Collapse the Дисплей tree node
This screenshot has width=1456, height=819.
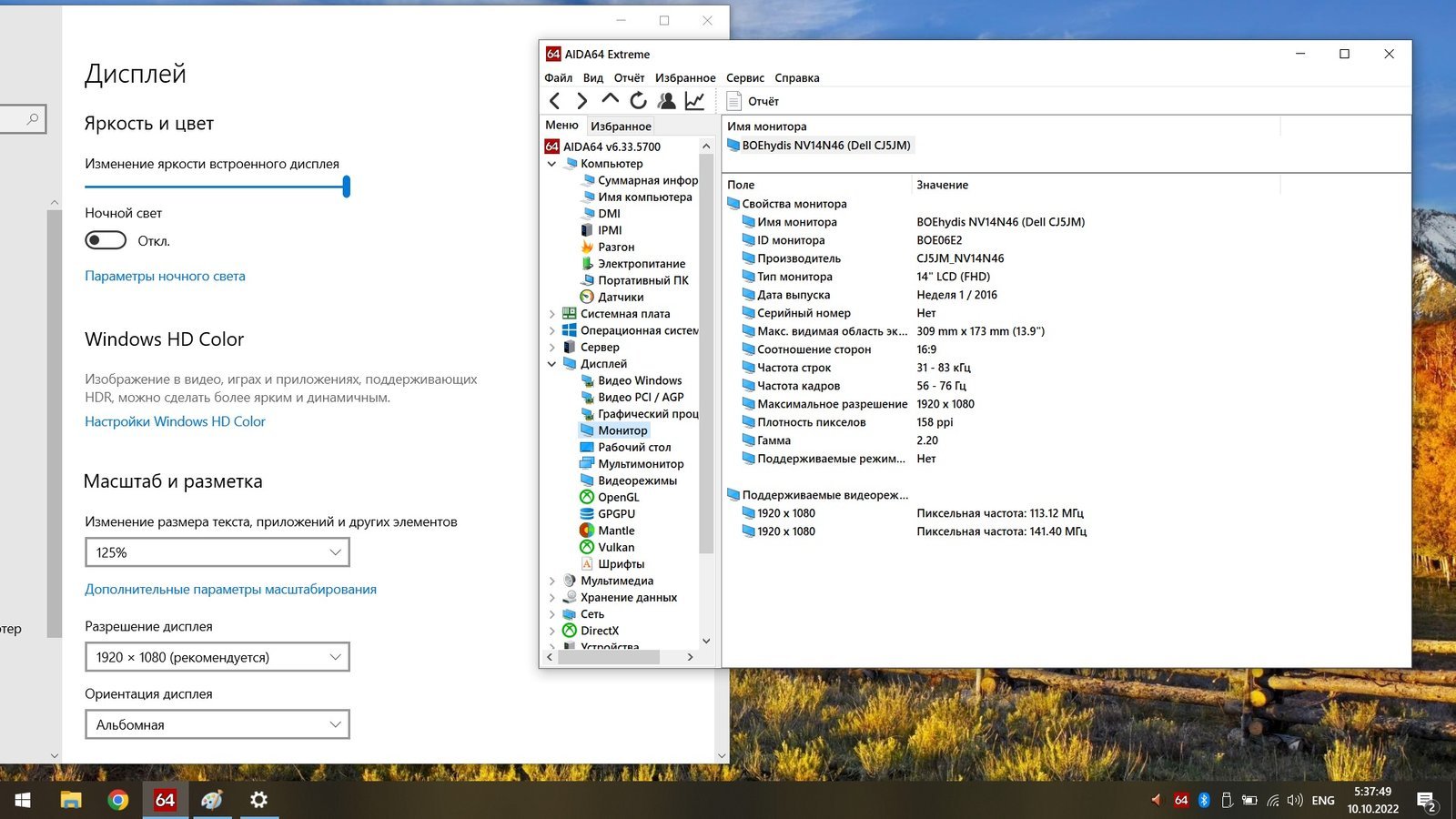pyautogui.click(x=551, y=364)
